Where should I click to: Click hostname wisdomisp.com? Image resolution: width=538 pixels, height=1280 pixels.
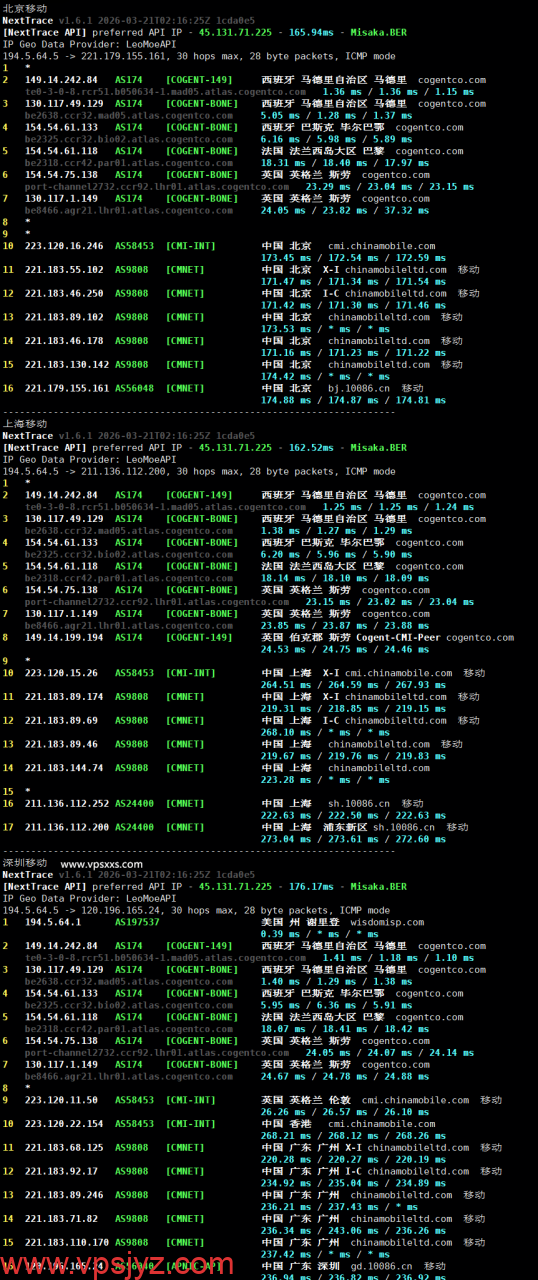(x=388, y=922)
